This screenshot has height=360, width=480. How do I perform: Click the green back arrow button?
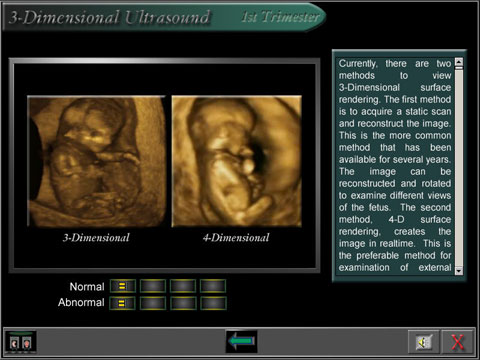click(241, 341)
